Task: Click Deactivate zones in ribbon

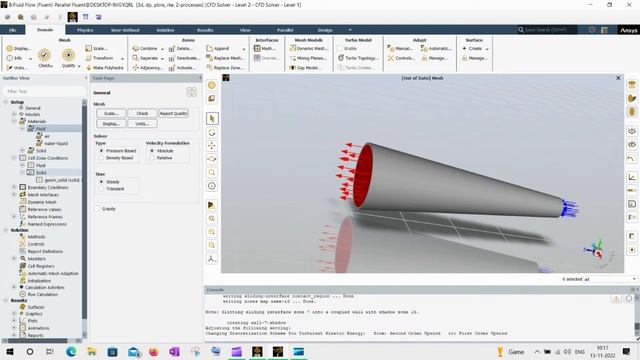Action: (184, 58)
